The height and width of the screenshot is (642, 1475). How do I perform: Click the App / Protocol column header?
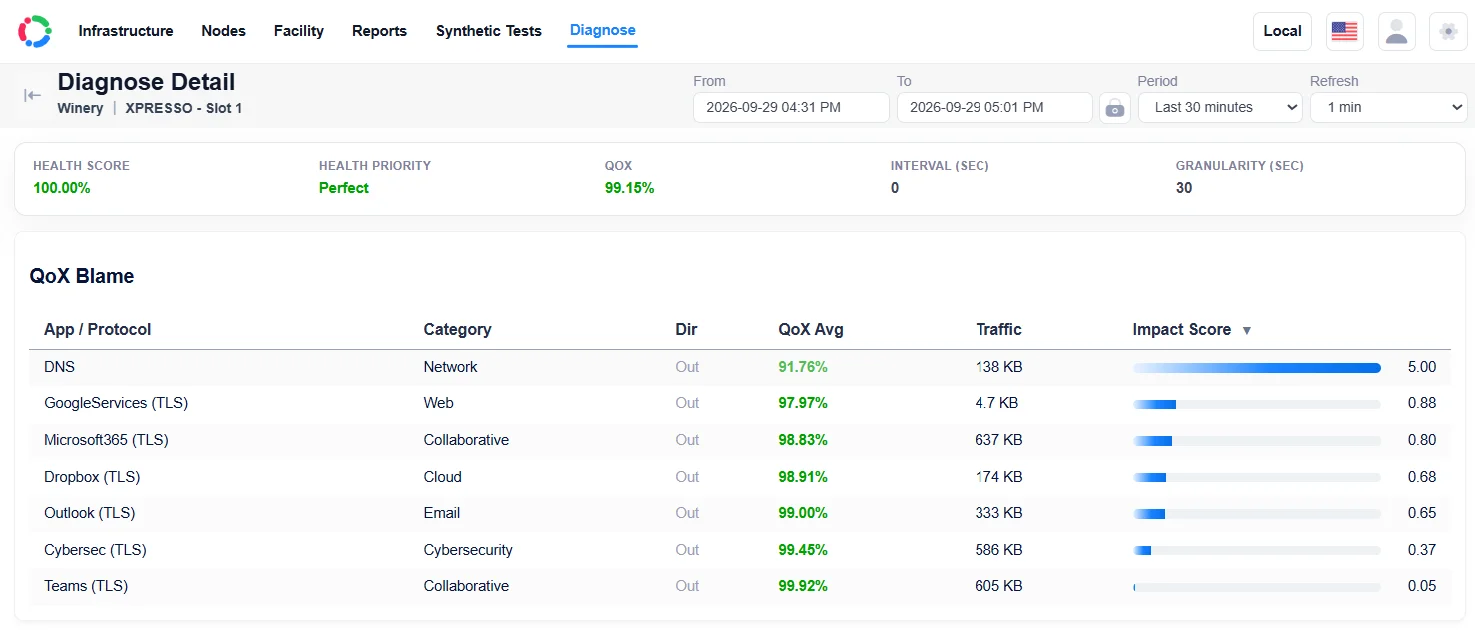pyautogui.click(x=98, y=330)
